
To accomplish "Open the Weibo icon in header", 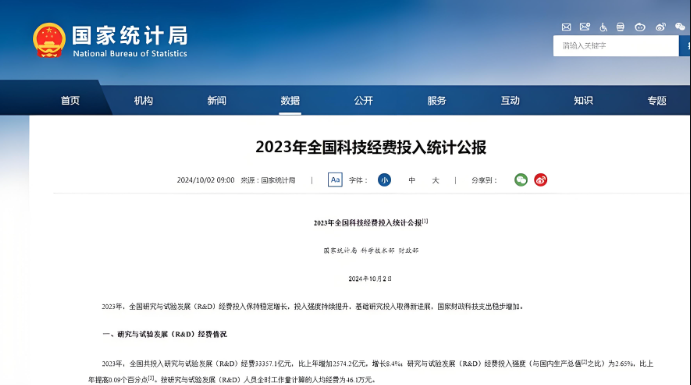I will point(660,27).
